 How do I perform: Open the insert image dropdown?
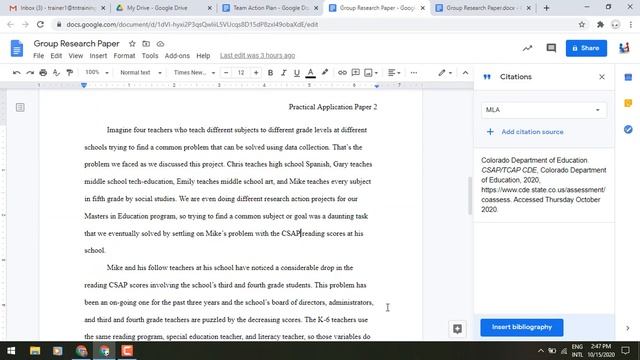tap(371, 73)
